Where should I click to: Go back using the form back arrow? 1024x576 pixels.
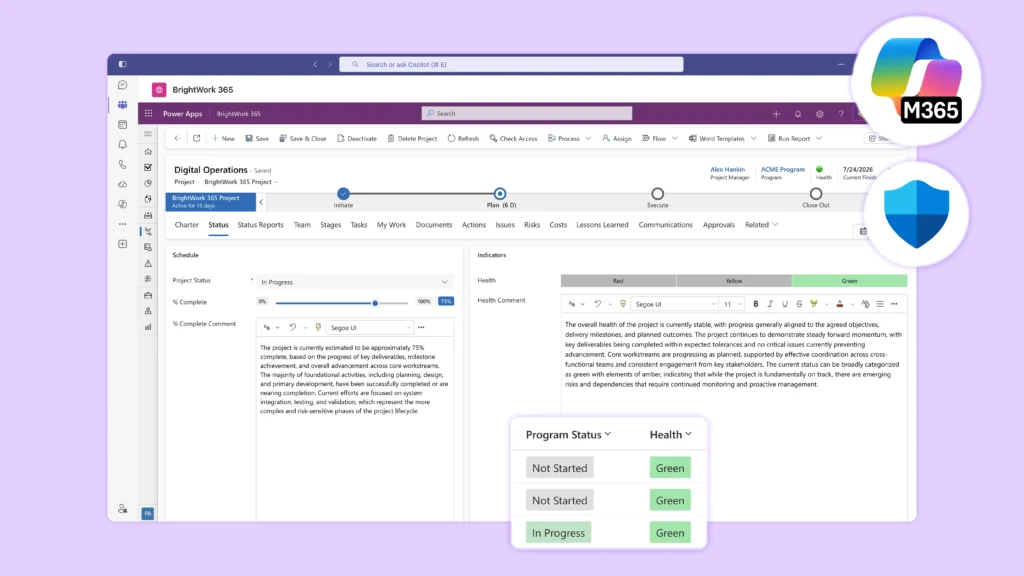(x=178, y=138)
